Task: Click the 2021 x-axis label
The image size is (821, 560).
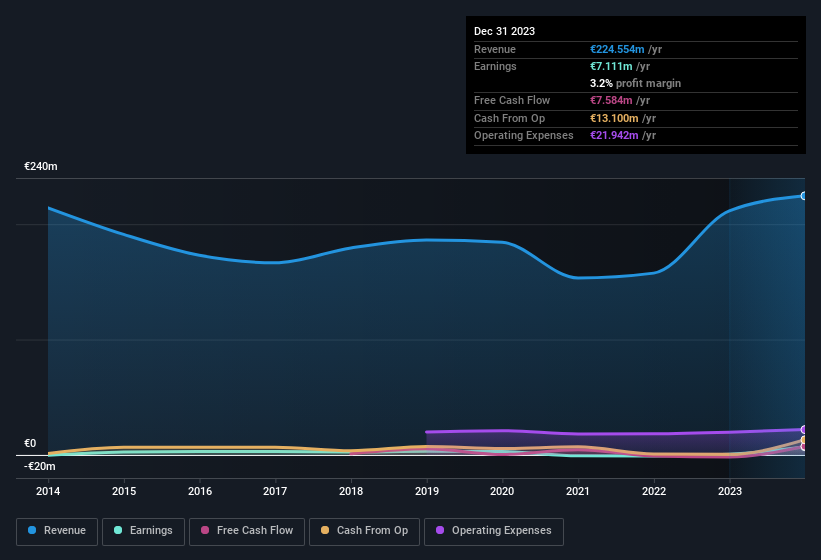Action: 578,491
